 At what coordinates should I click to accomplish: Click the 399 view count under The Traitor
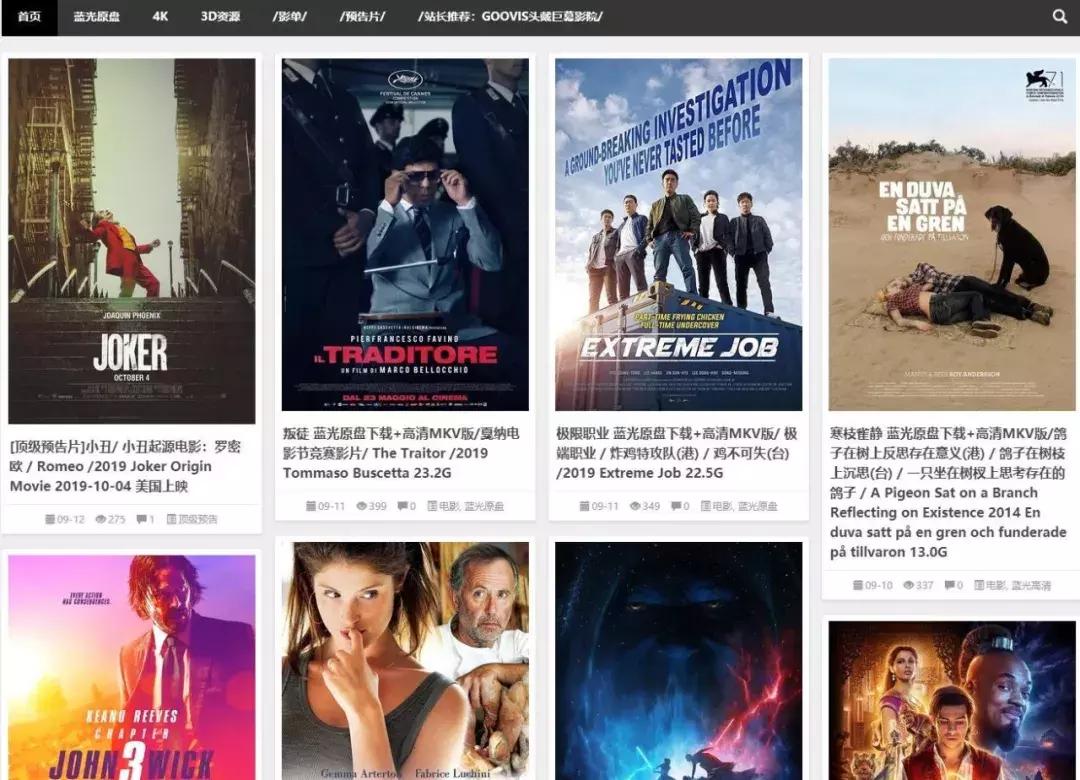click(377, 506)
